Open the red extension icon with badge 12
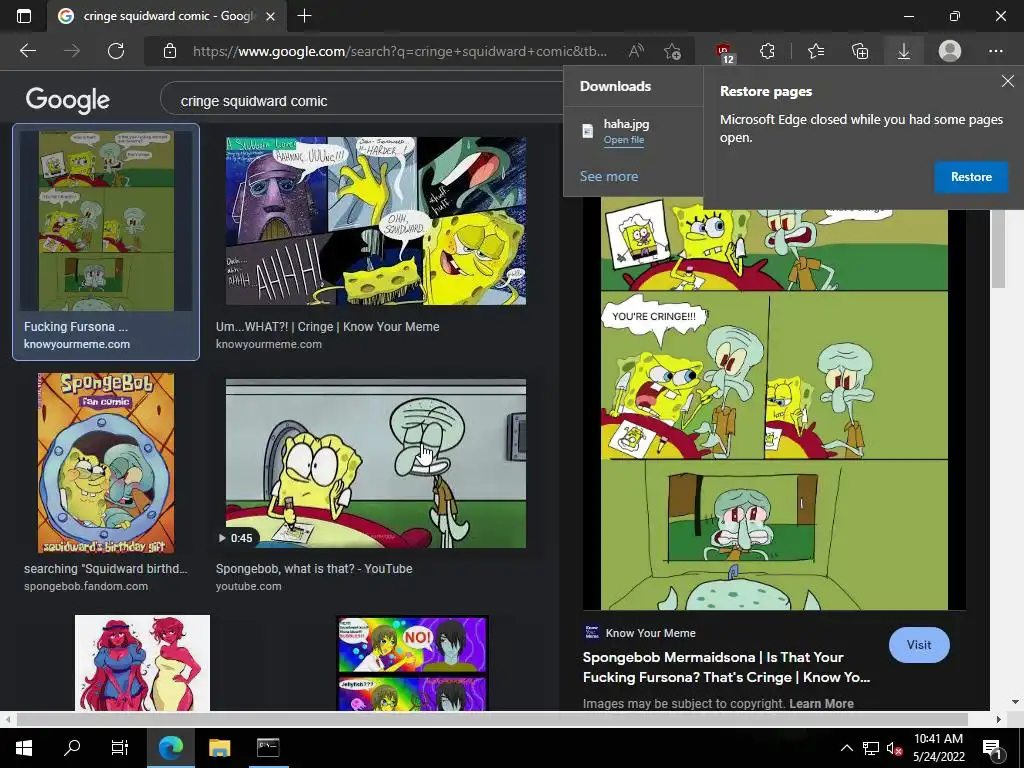The image size is (1024, 768). point(724,52)
